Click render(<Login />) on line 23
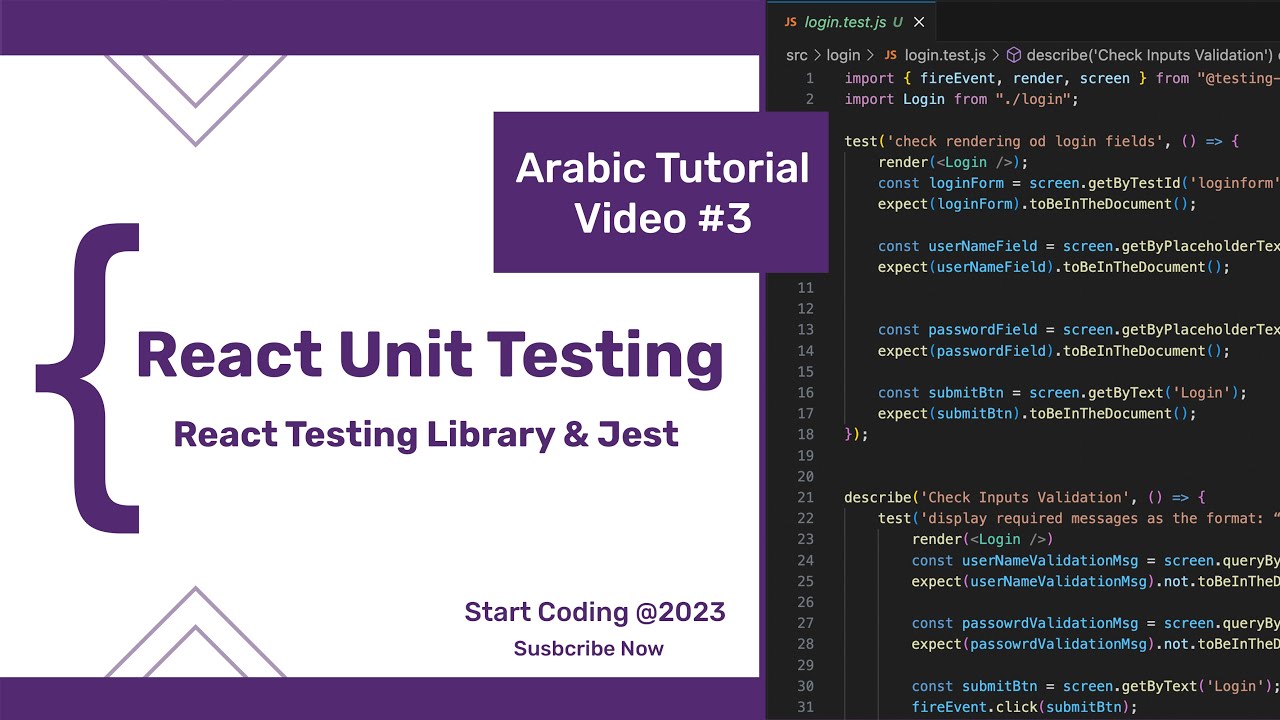This screenshot has width=1280, height=720. 982,539
